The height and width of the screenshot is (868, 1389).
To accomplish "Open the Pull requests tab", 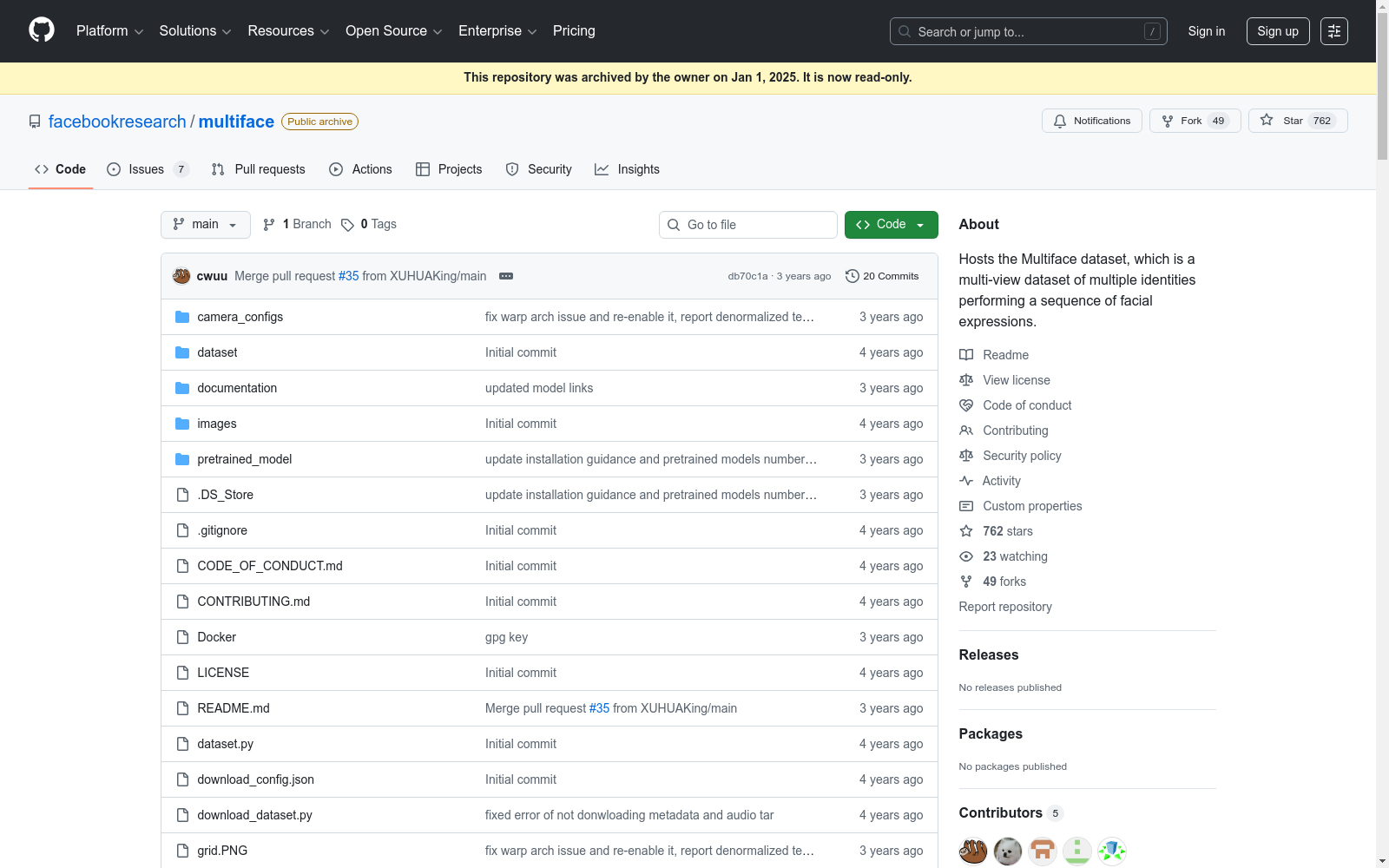I will coord(259,169).
